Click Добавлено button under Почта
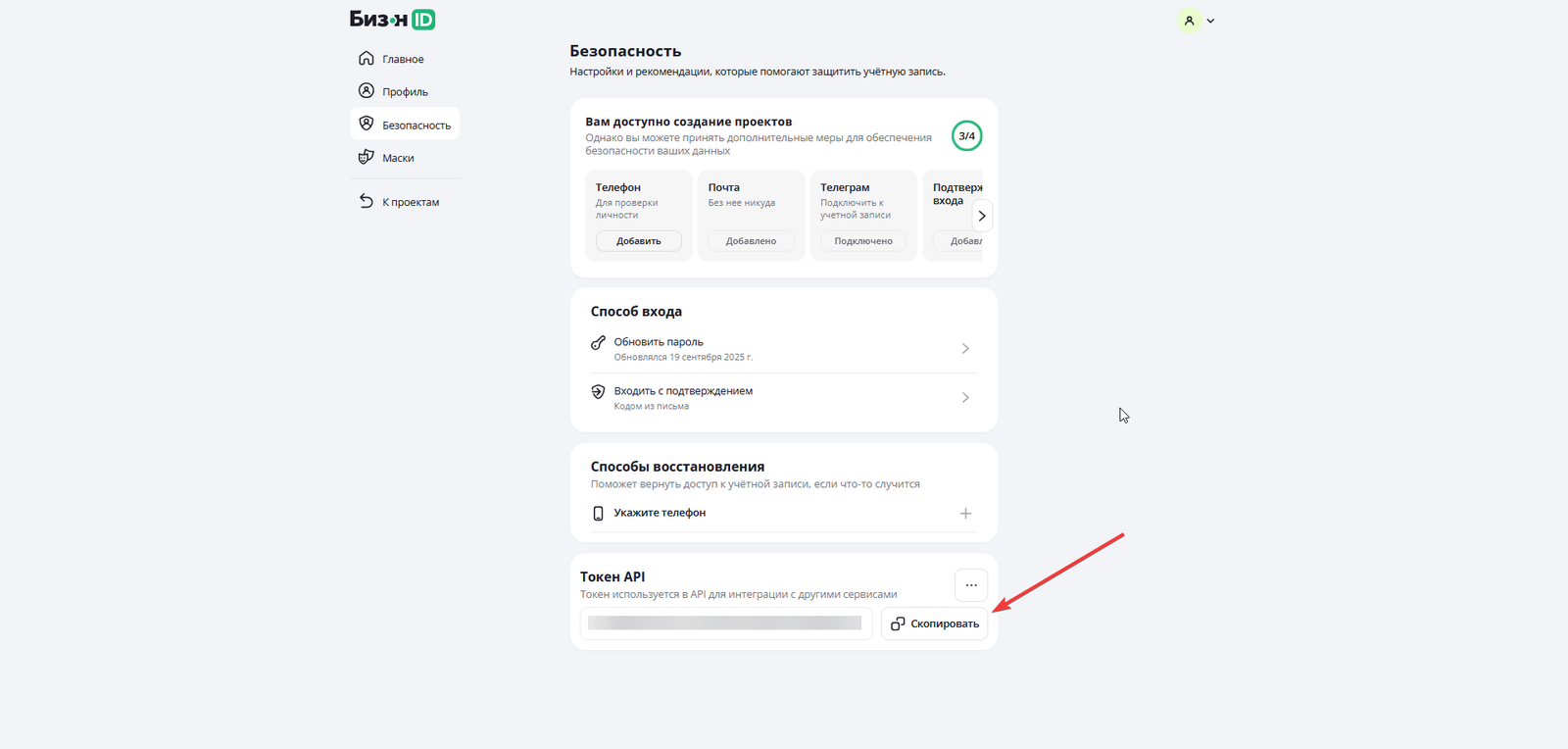This screenshot has height=749, width=1568. tap(751, 241)
